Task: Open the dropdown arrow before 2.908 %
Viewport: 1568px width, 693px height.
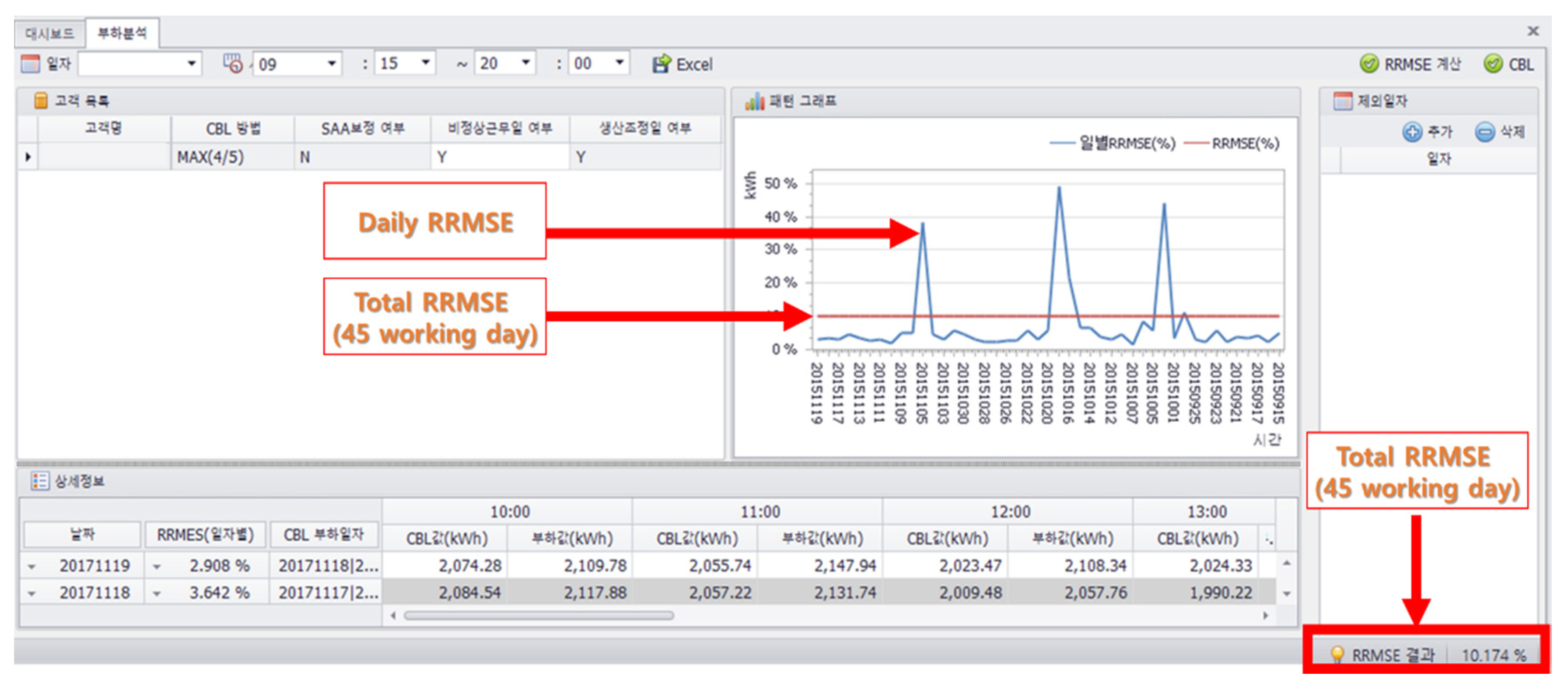Action: (x=157, y=566)
